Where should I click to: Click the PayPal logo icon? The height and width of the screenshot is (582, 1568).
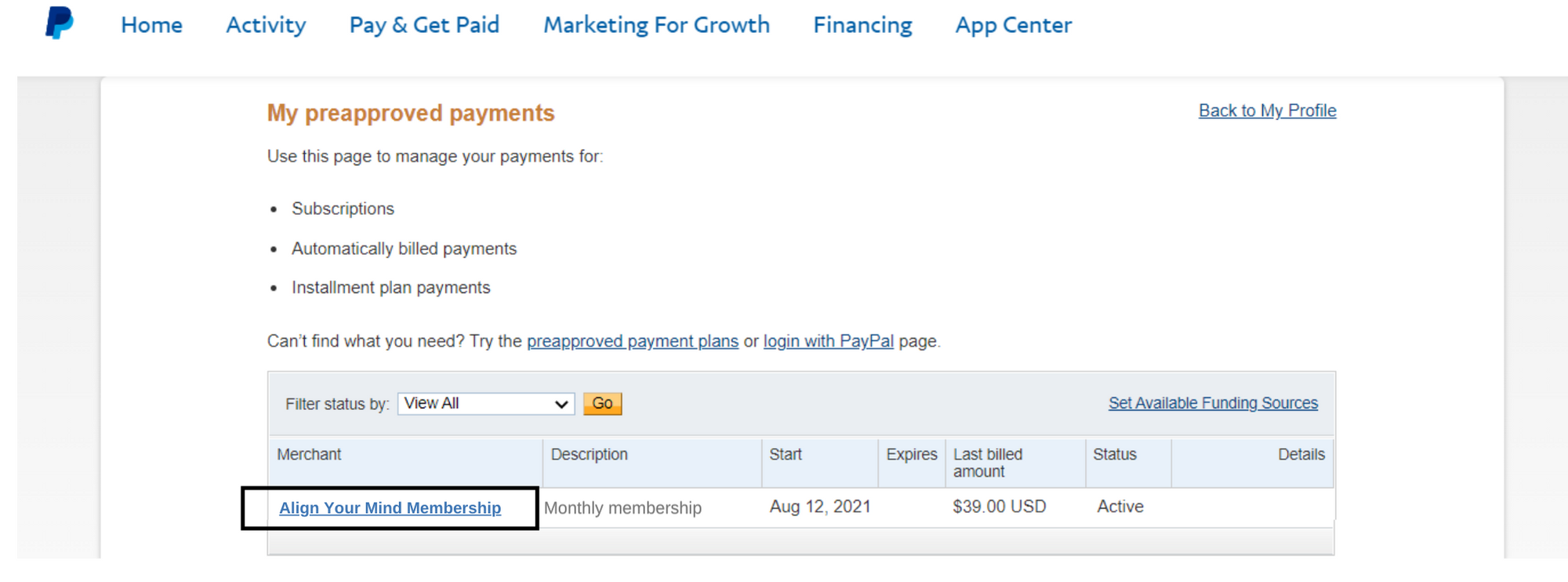59,23
